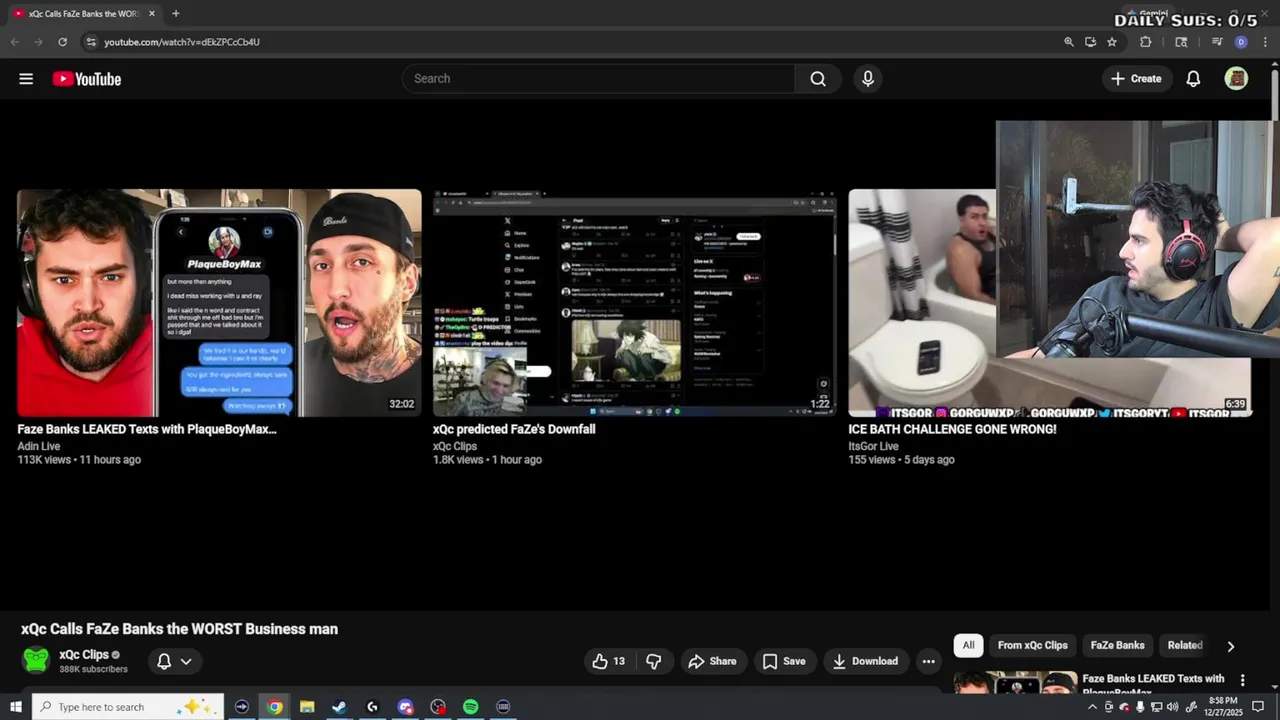Viewport: 1280px width, 720px height.
Task: Show hidden system tray icons
Action: pyautogui.click(x=1092, y=707)
